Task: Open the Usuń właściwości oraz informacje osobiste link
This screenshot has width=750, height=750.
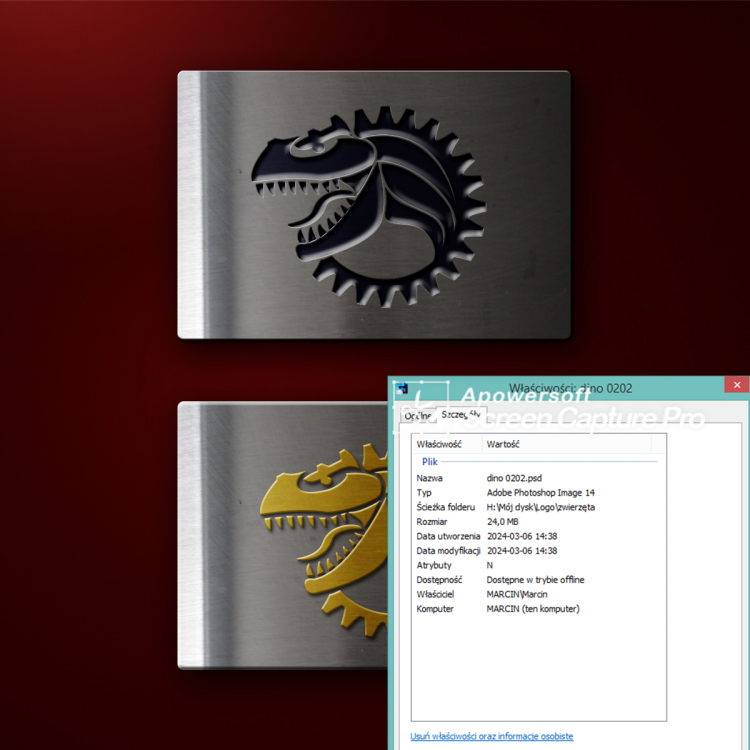Action: [x=492, y=736]
